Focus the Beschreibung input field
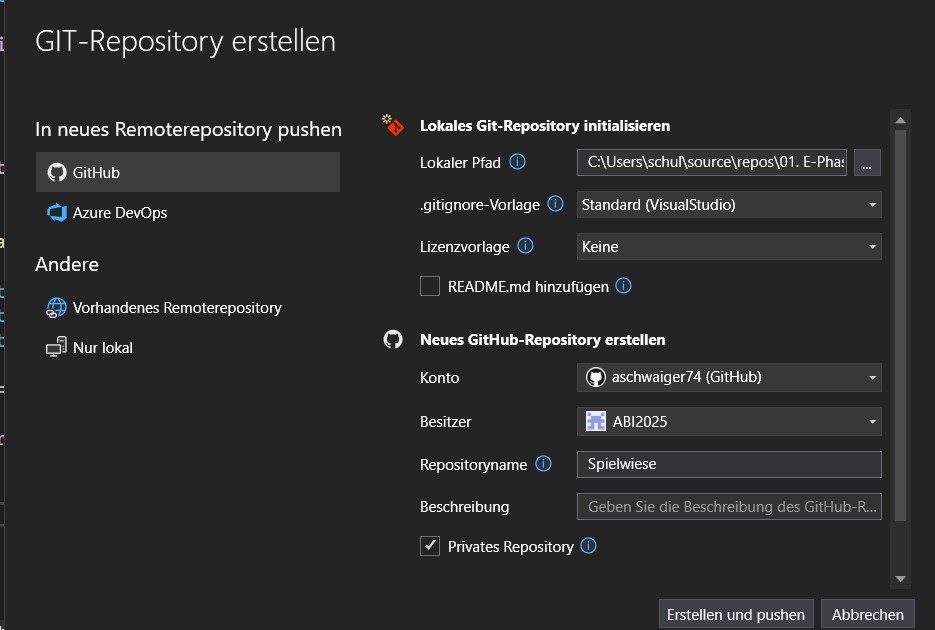The width and height of the screenshot is (935, 630). tap(729, 507)
